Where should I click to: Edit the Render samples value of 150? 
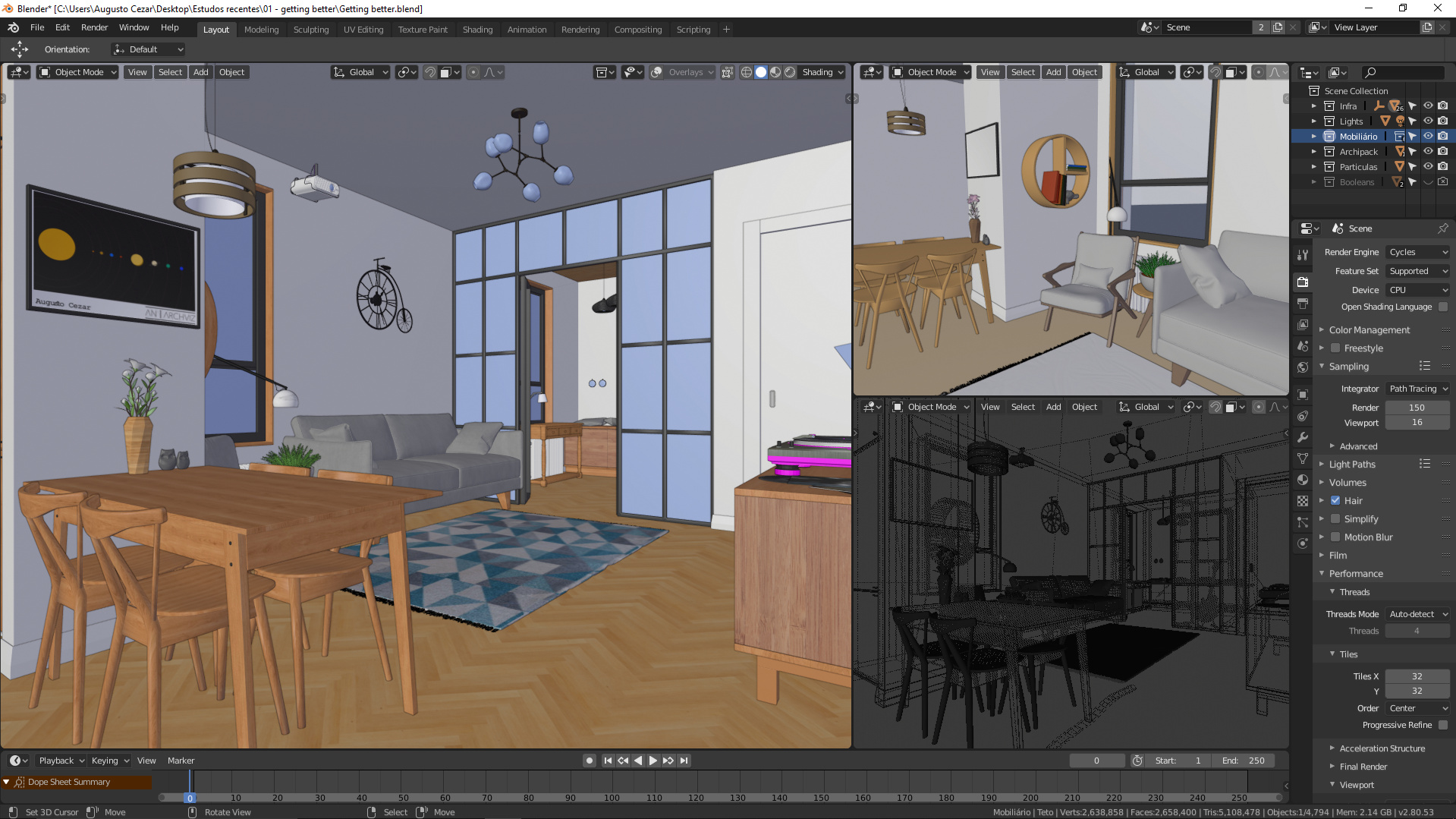pyautogui.click(x=1416, y=407)
